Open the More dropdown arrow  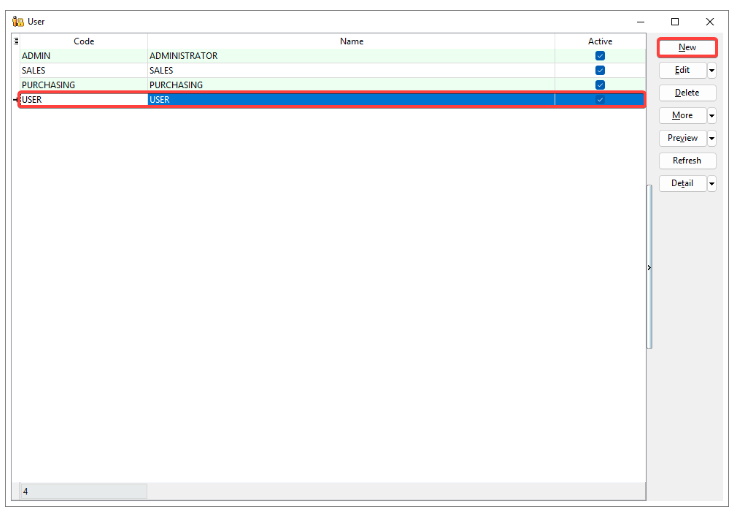point(712,116)
